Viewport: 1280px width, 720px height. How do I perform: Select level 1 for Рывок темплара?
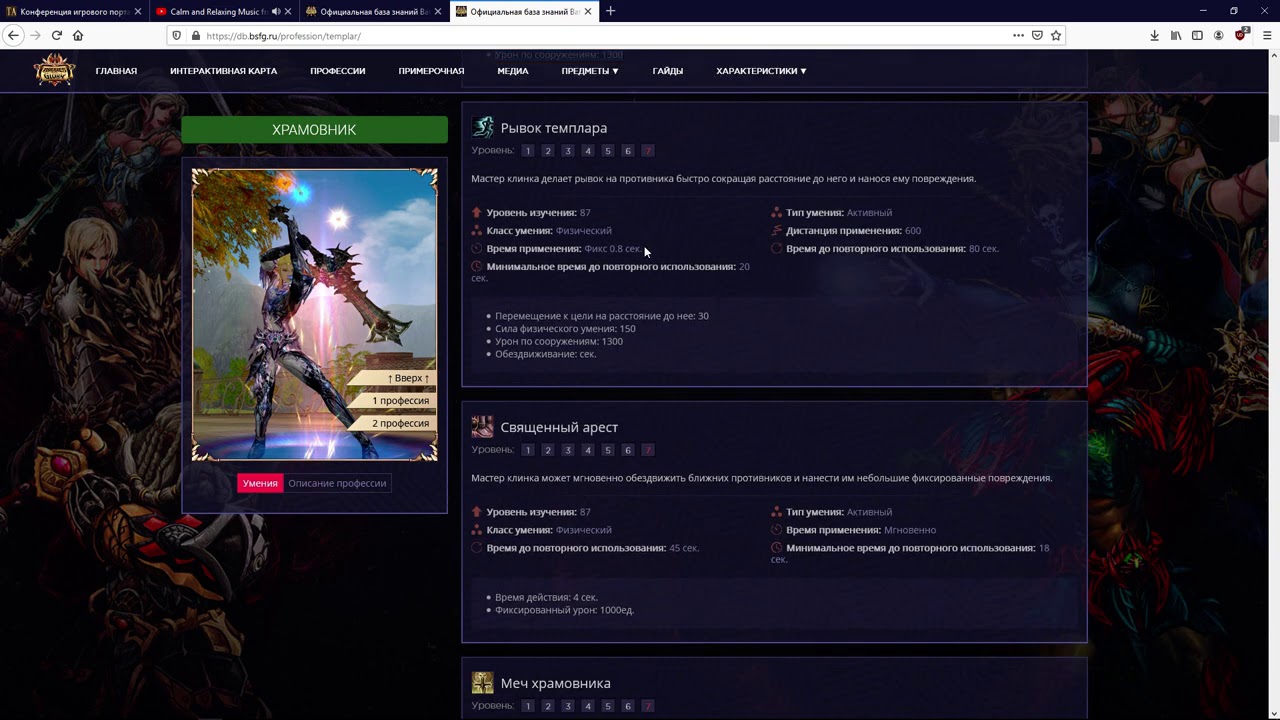click(x=527, y=151)
